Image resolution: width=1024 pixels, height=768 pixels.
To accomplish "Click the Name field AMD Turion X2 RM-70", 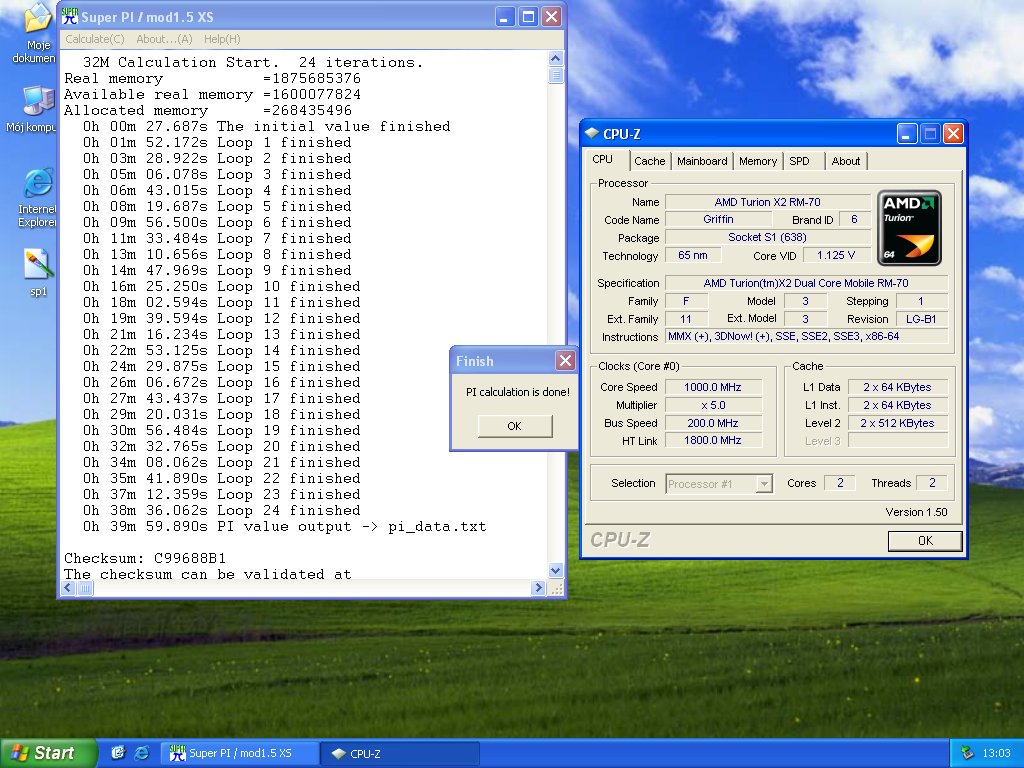I will pyautogui.click(x=767, y=202).
